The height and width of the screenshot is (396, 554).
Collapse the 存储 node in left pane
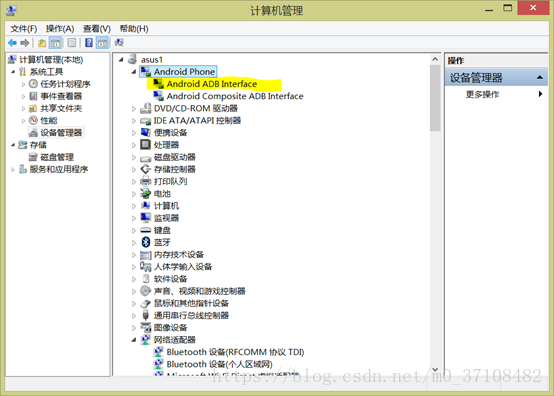click(13, 145)
